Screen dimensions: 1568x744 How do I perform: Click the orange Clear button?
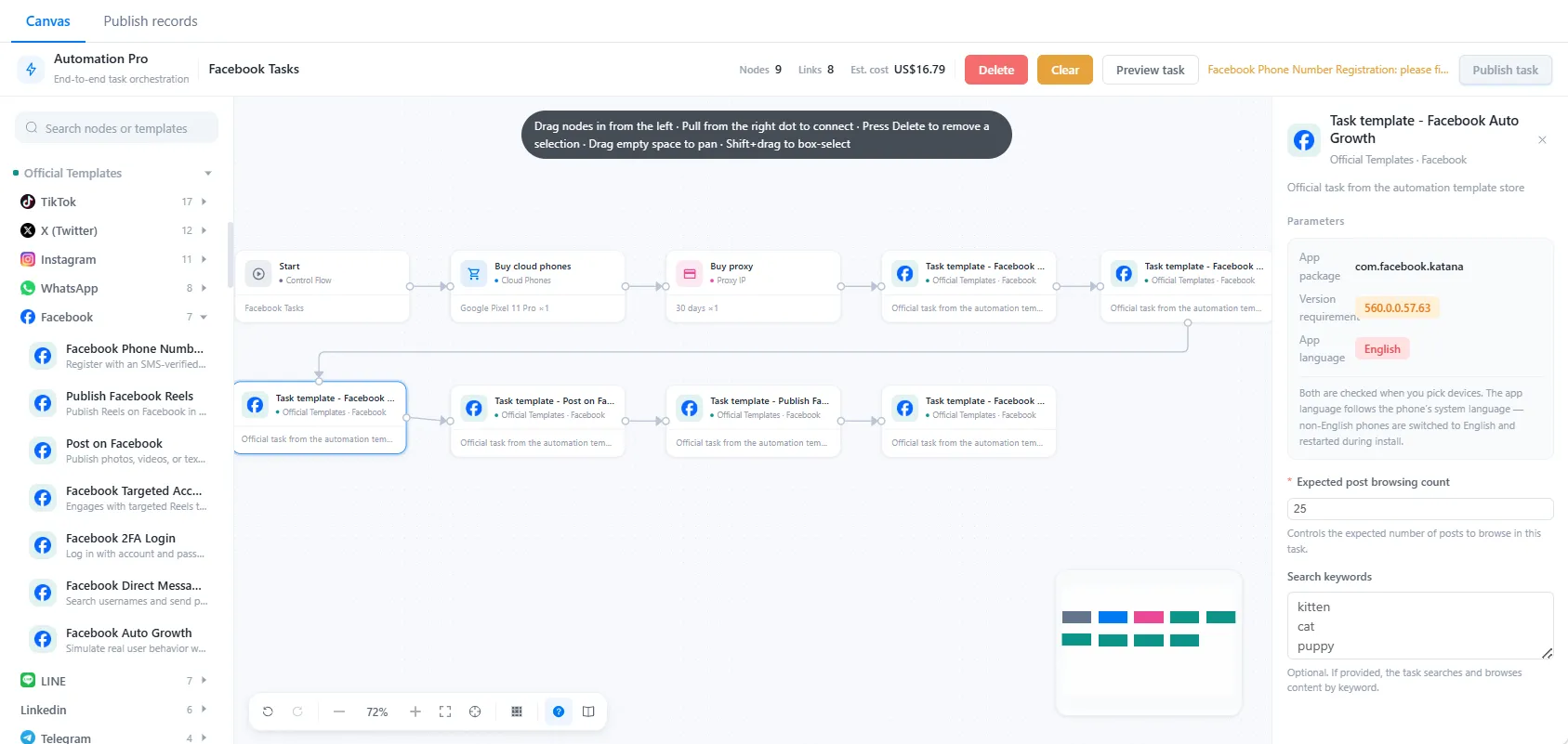tap(1065, 70)
